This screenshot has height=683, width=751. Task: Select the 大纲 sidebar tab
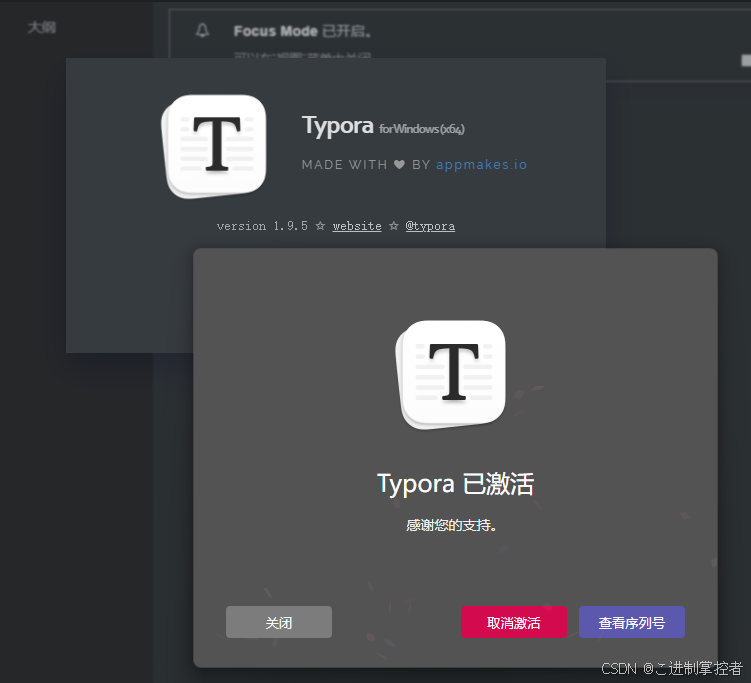42,27
